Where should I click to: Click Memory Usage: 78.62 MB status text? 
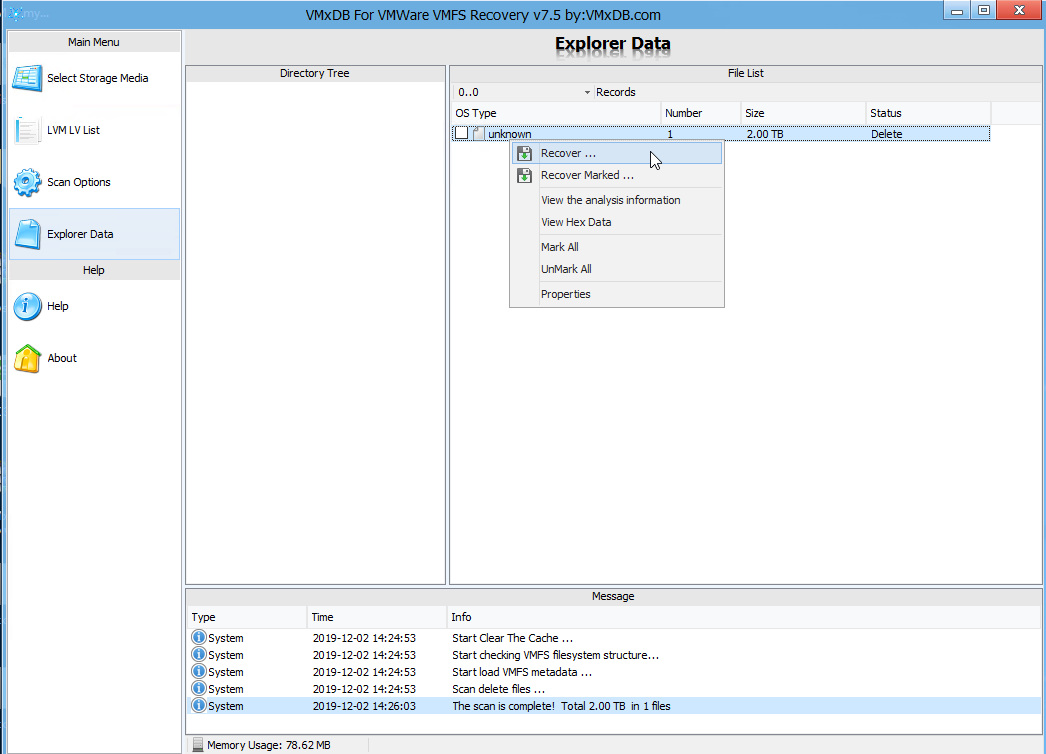[269, 745]
